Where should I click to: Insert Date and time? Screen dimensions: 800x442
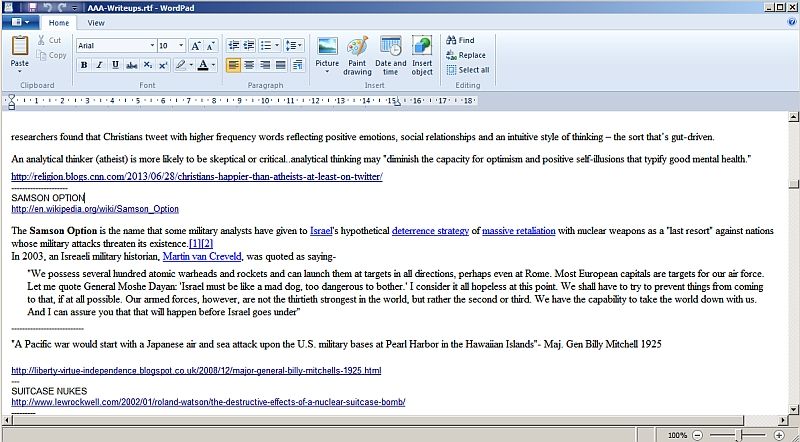(391, 56)
